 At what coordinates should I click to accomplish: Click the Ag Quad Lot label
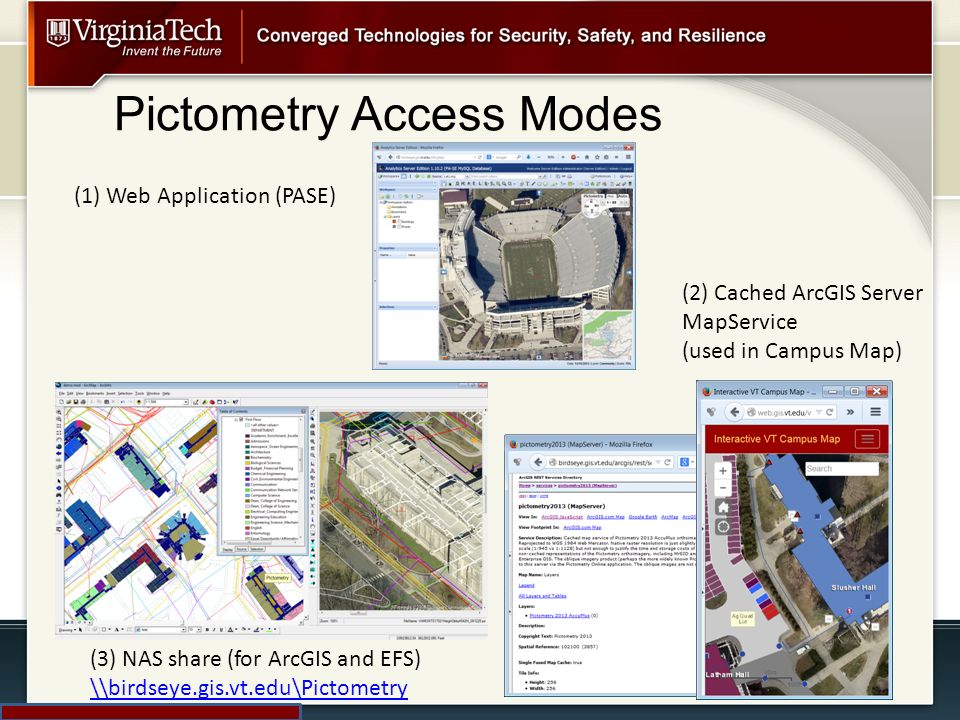click(742, 618)
